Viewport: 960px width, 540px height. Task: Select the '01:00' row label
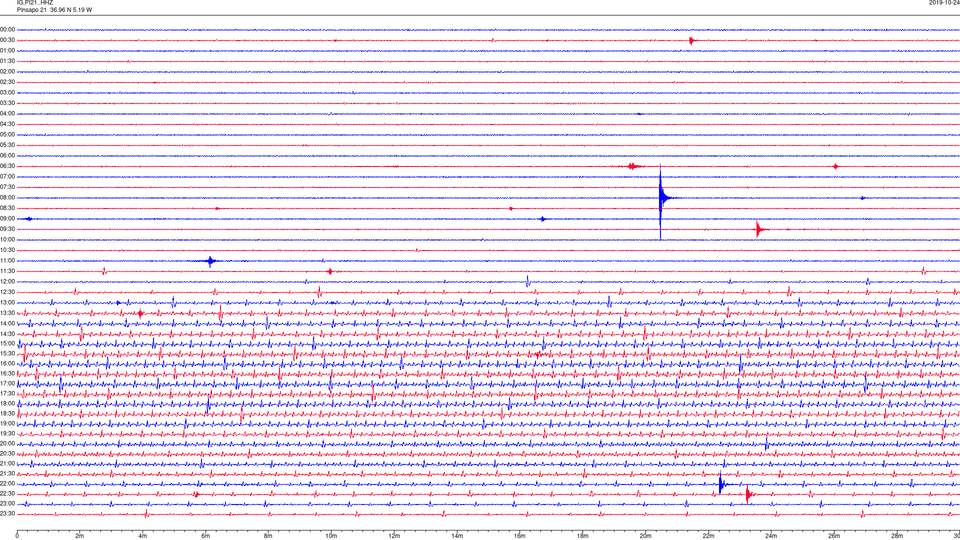pyautogui.click(x=7, y=51)
